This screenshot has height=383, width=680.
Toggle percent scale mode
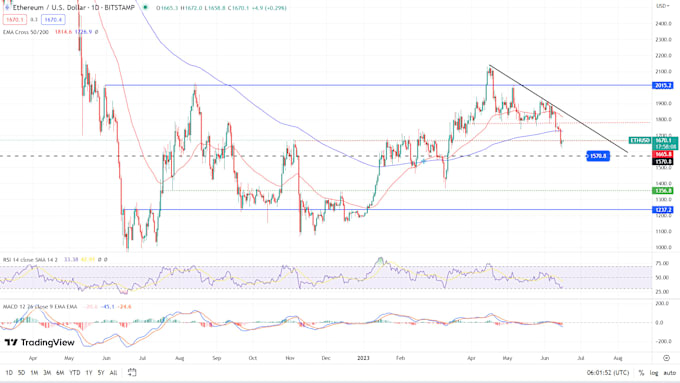(x=641, y=373)
